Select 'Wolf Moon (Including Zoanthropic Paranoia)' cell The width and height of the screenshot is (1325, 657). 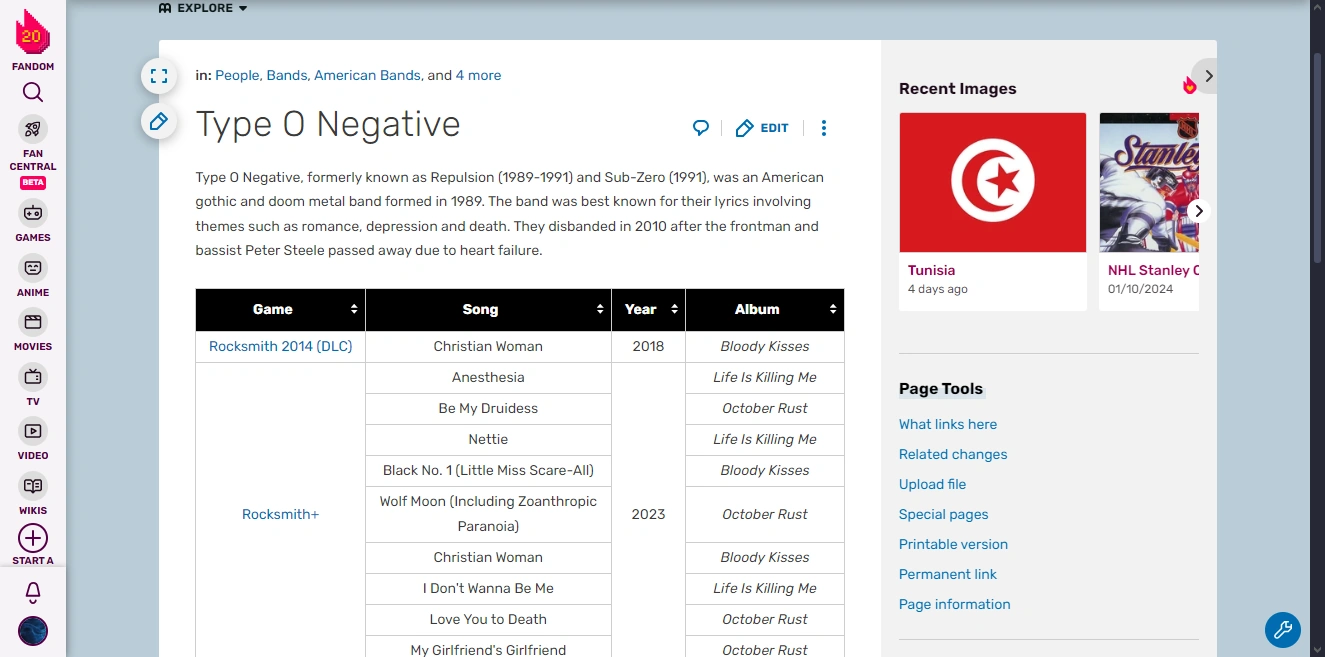[x=489, y=514]
